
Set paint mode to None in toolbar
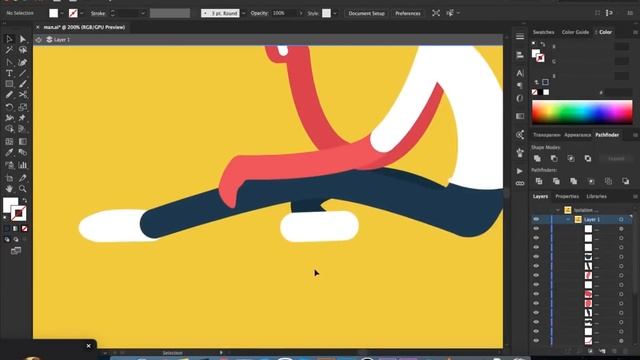point(24,229)
